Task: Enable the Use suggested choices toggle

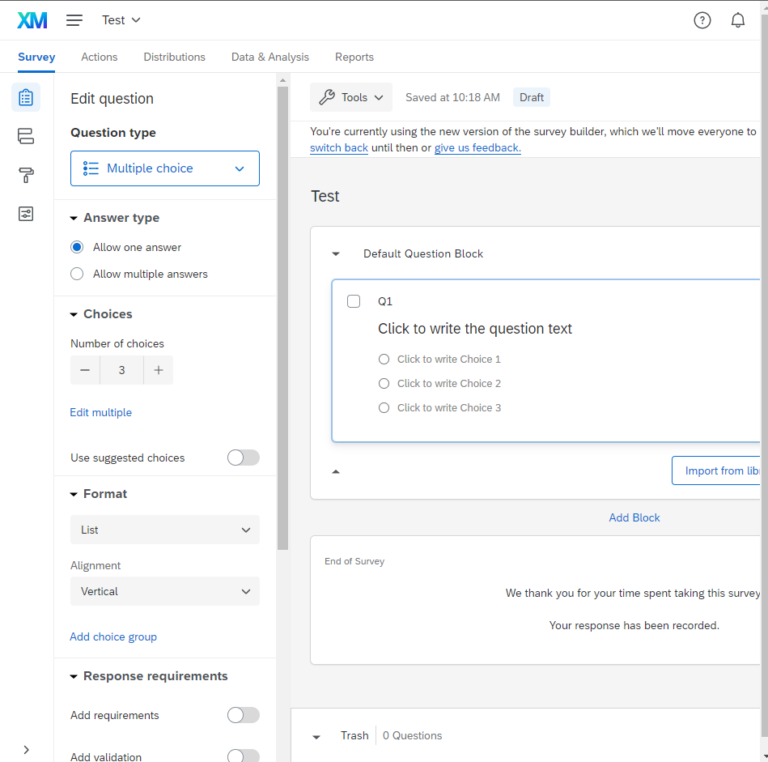Action: 243,458
